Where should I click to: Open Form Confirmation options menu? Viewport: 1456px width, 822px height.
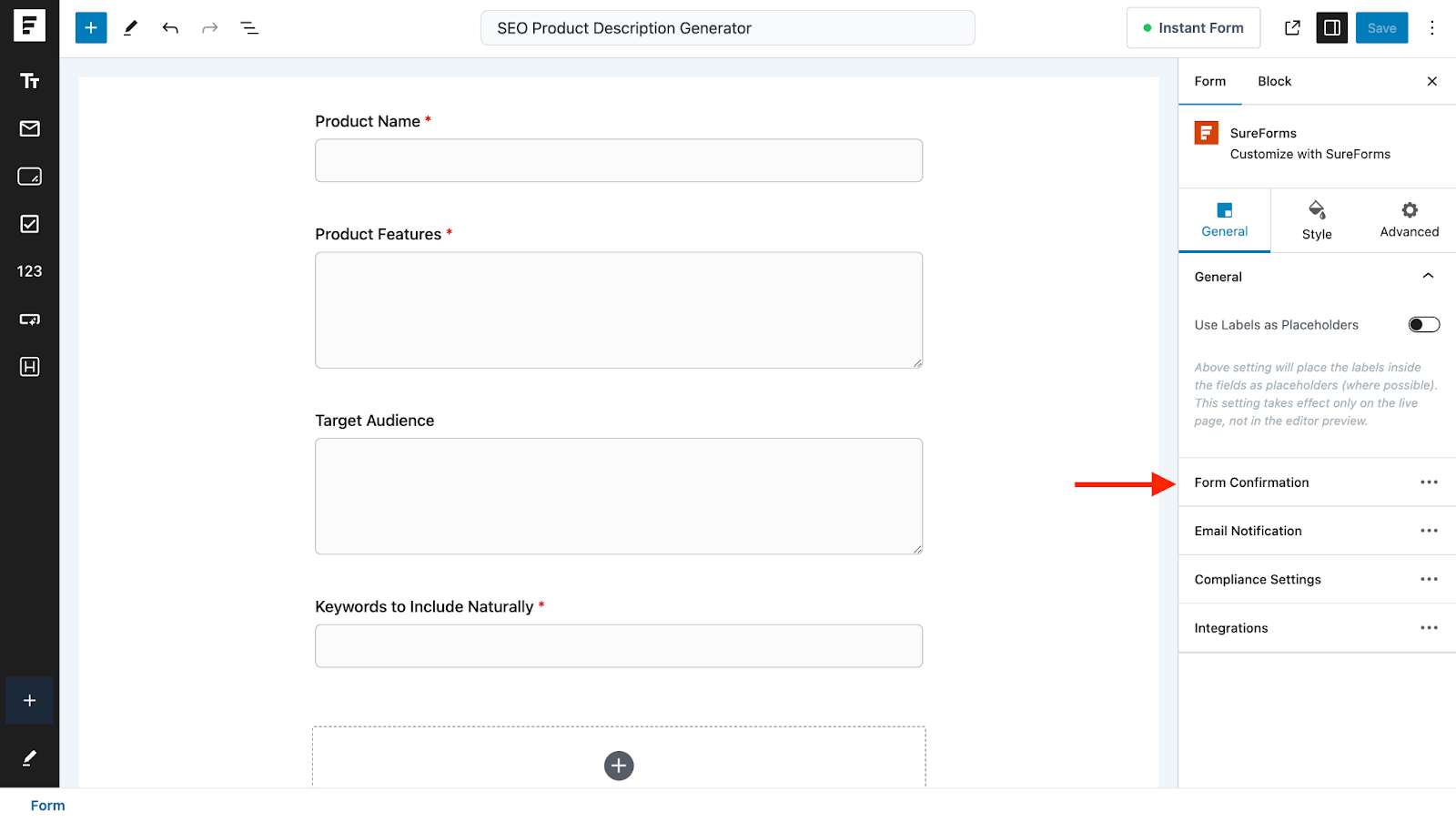click(1428, 482)
